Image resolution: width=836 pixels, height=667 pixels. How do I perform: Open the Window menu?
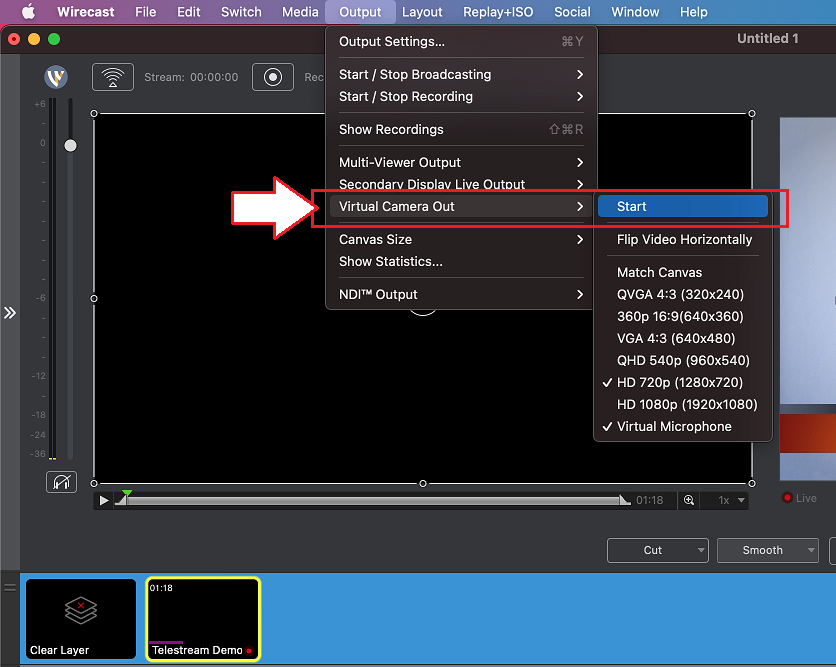pyautogui.click(x=635, y=12)
